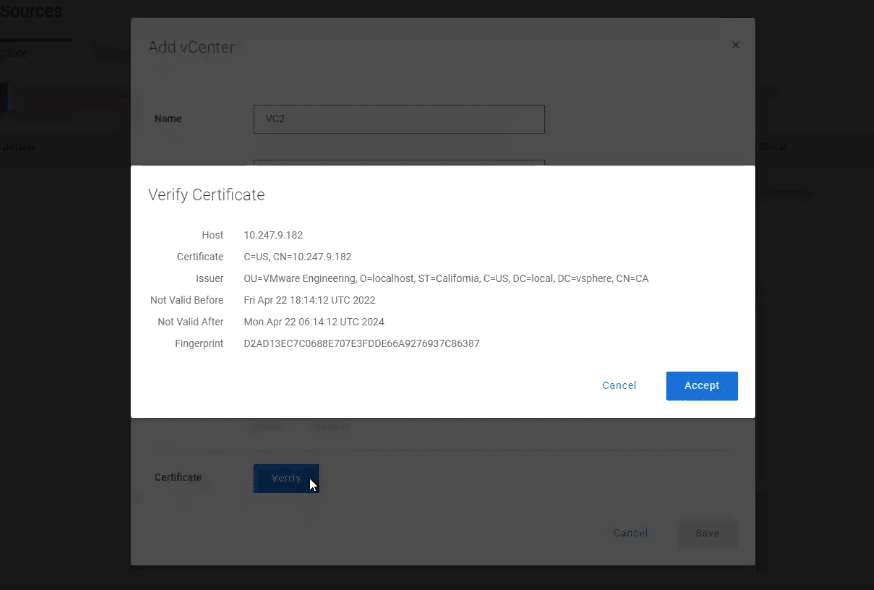
Task: Click the Verify certificate button
Action: coord(286,478)
